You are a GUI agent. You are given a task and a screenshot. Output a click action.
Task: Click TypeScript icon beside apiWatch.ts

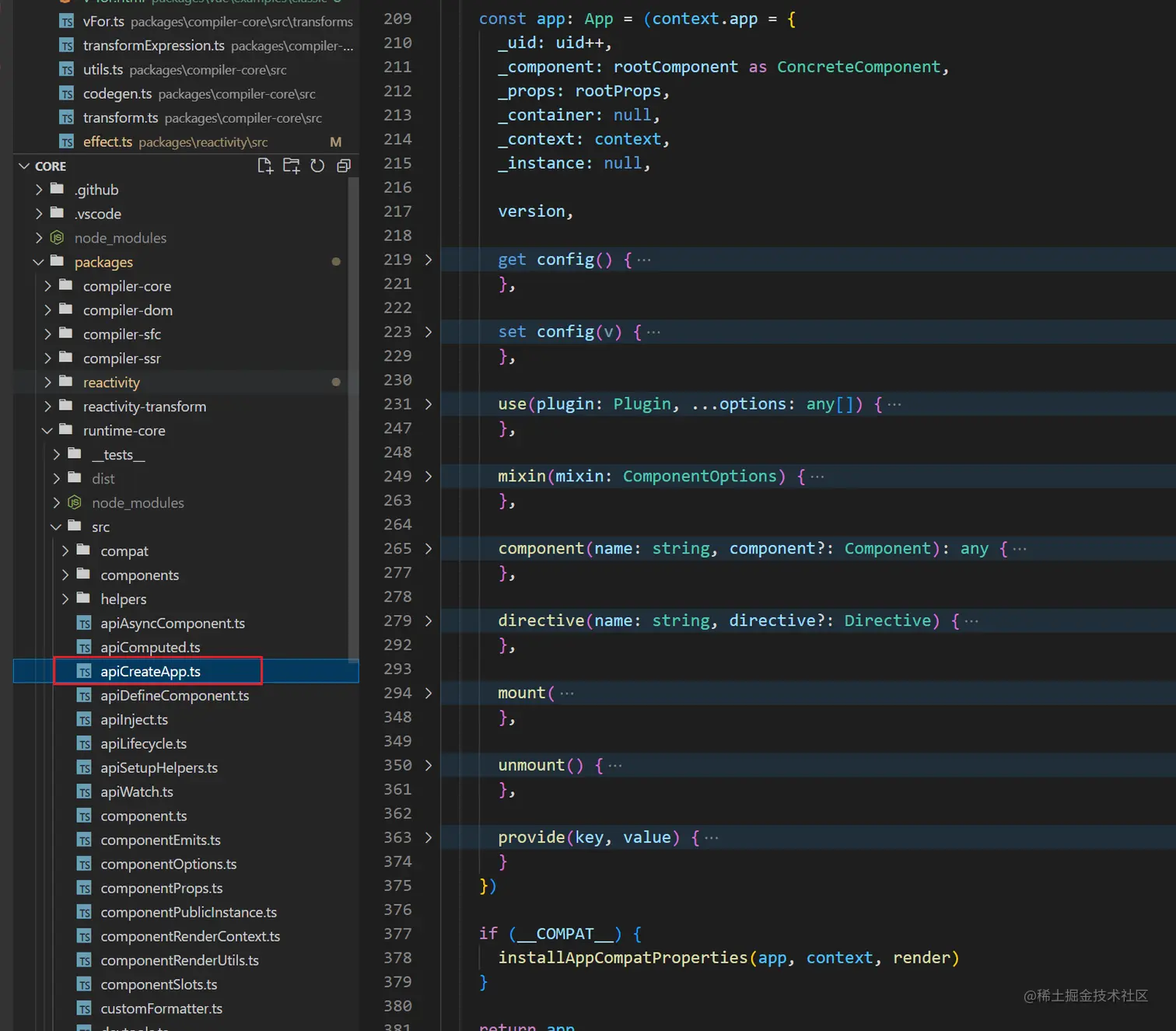click(84, 792)
